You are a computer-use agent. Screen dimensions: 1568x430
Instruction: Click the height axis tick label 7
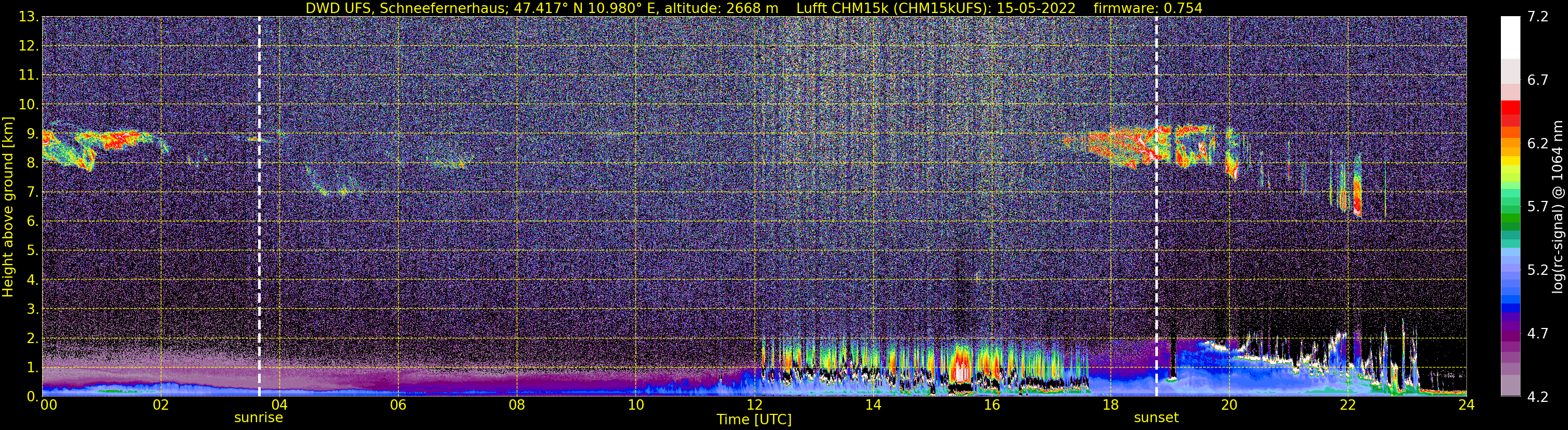33,193
